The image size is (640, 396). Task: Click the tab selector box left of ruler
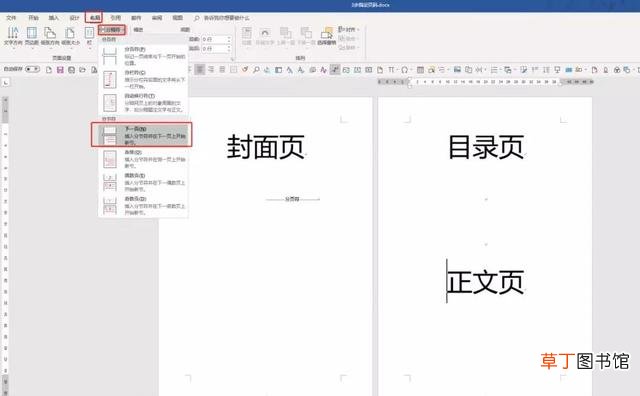(x=5, y=83)
